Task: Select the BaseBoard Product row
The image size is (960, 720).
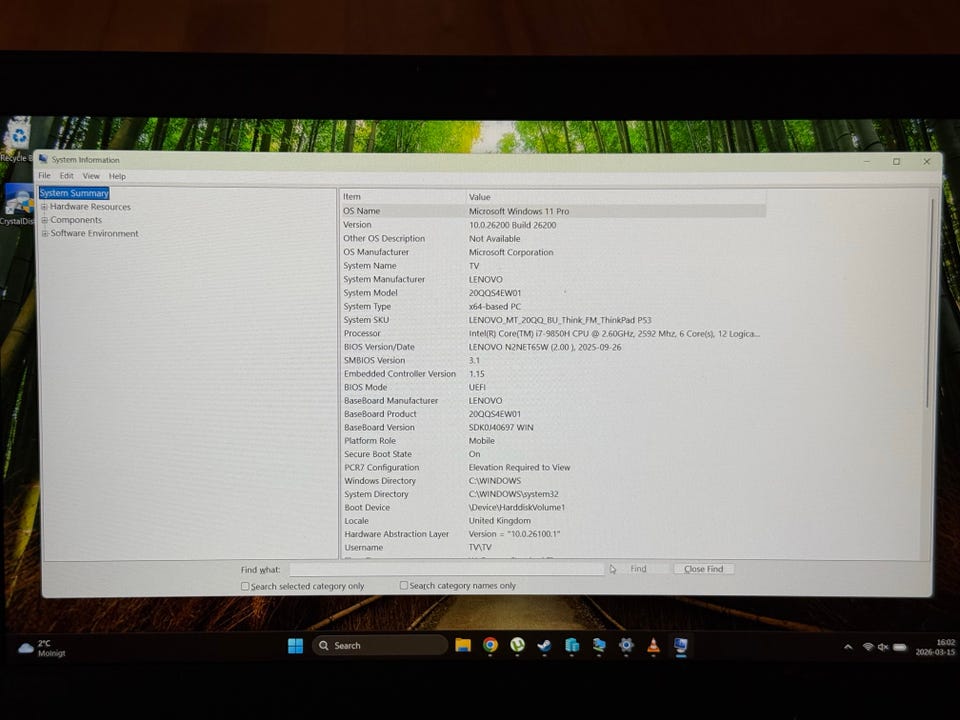Action: [553, 414]
